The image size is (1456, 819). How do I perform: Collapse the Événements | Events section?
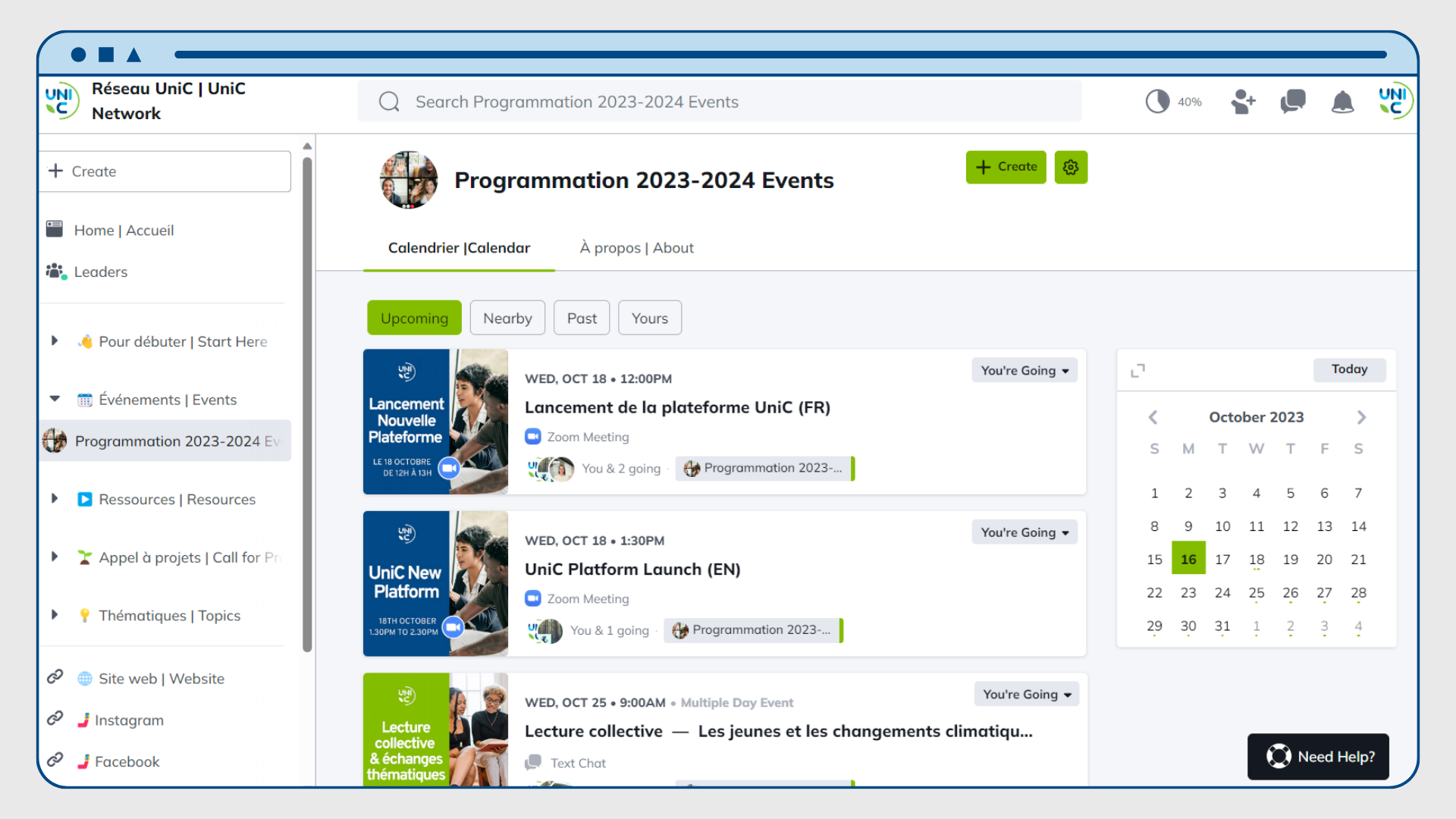pos(55,399)
